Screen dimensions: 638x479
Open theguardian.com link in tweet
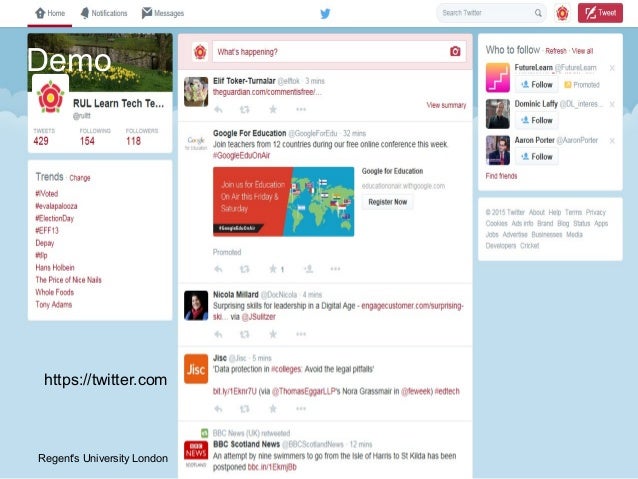point(267,92)
